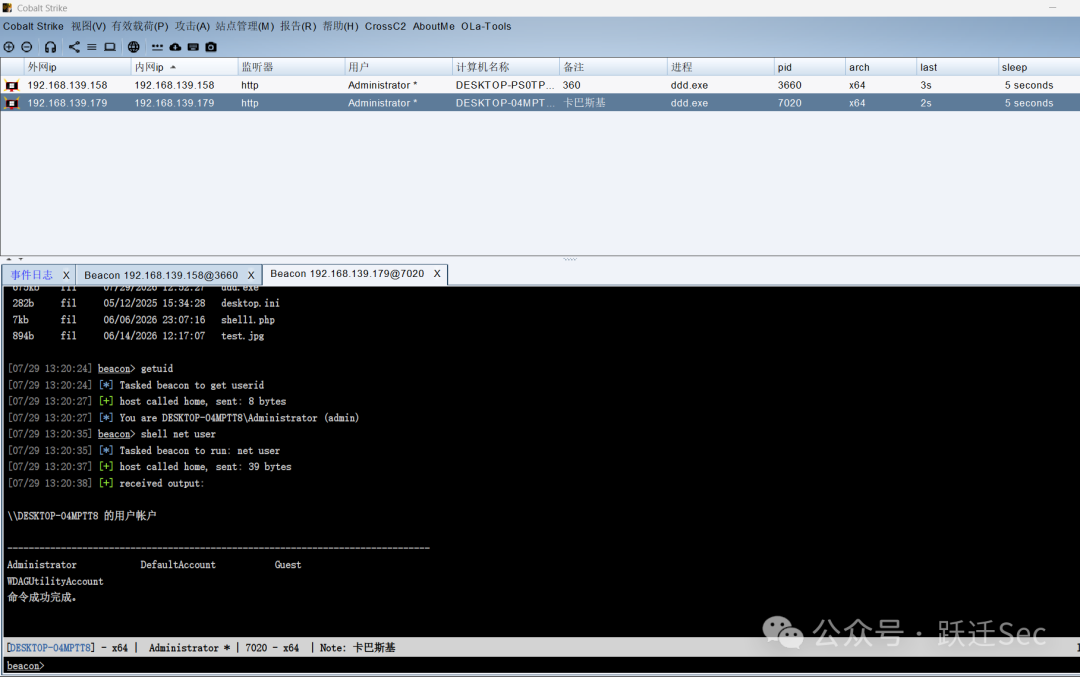The height and width of the screenshot is (677, 1080).
Task: Click 'Note: 卡巴斯基' in status bar
Action: tap(357, 648)
